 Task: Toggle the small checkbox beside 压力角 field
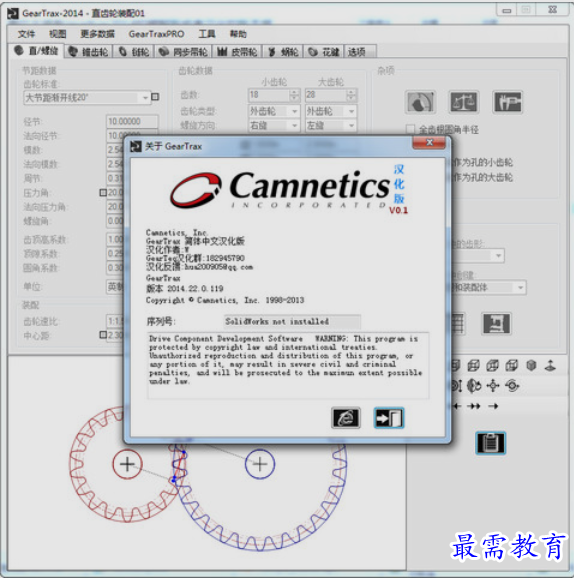[x=103, y=192]
